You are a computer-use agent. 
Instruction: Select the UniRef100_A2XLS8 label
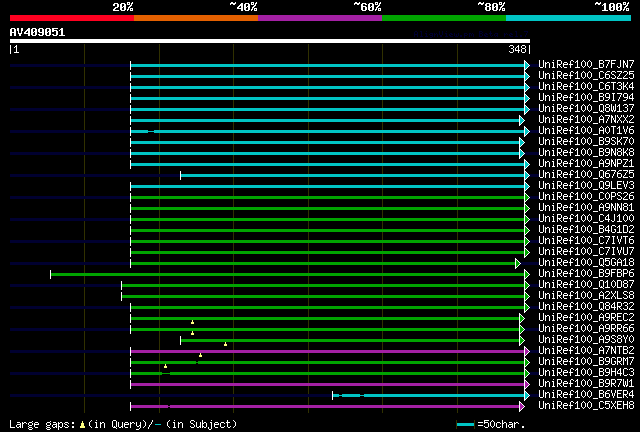[x=586, y=296]
